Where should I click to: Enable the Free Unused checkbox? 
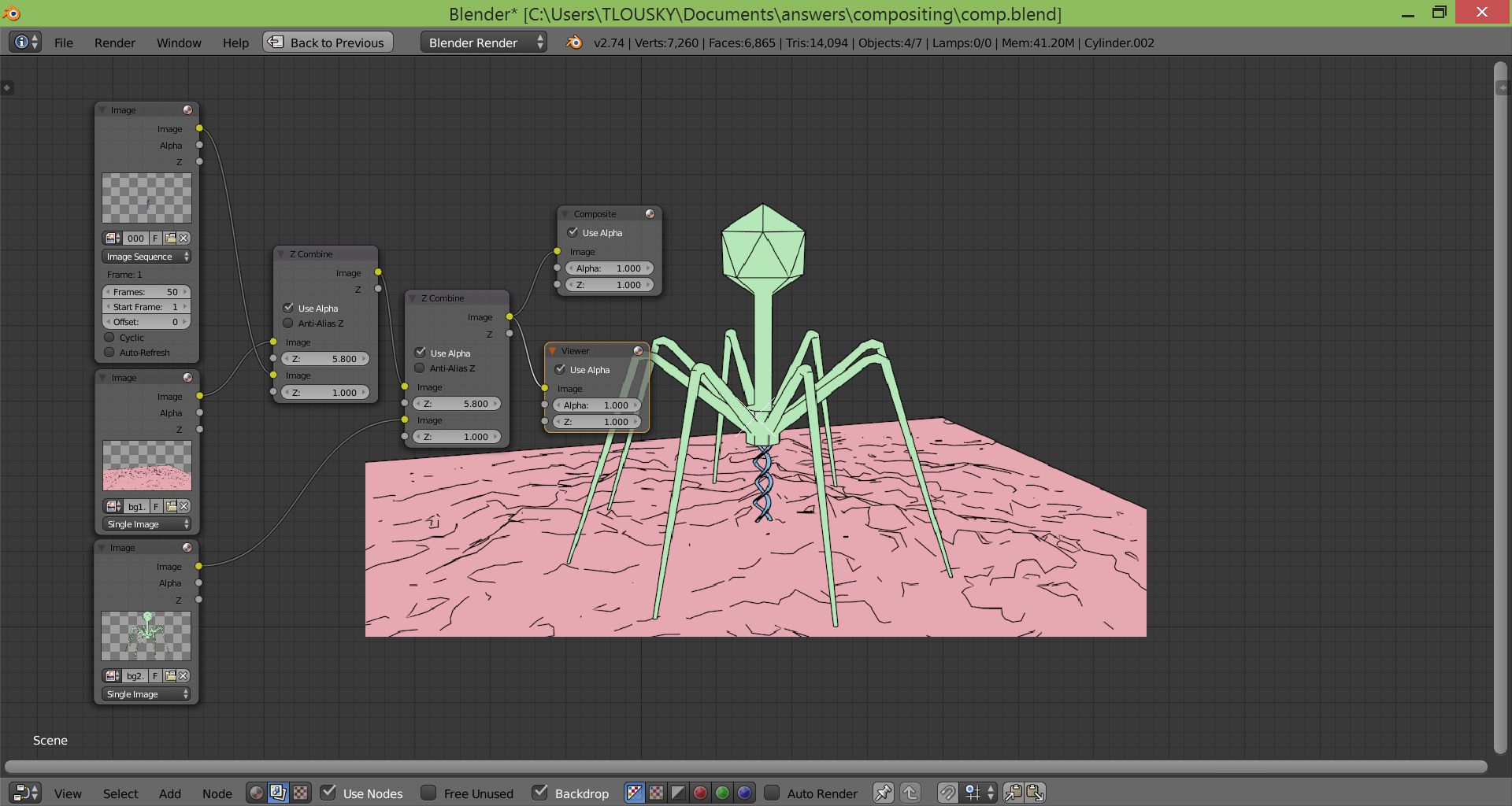pos(428,792)
